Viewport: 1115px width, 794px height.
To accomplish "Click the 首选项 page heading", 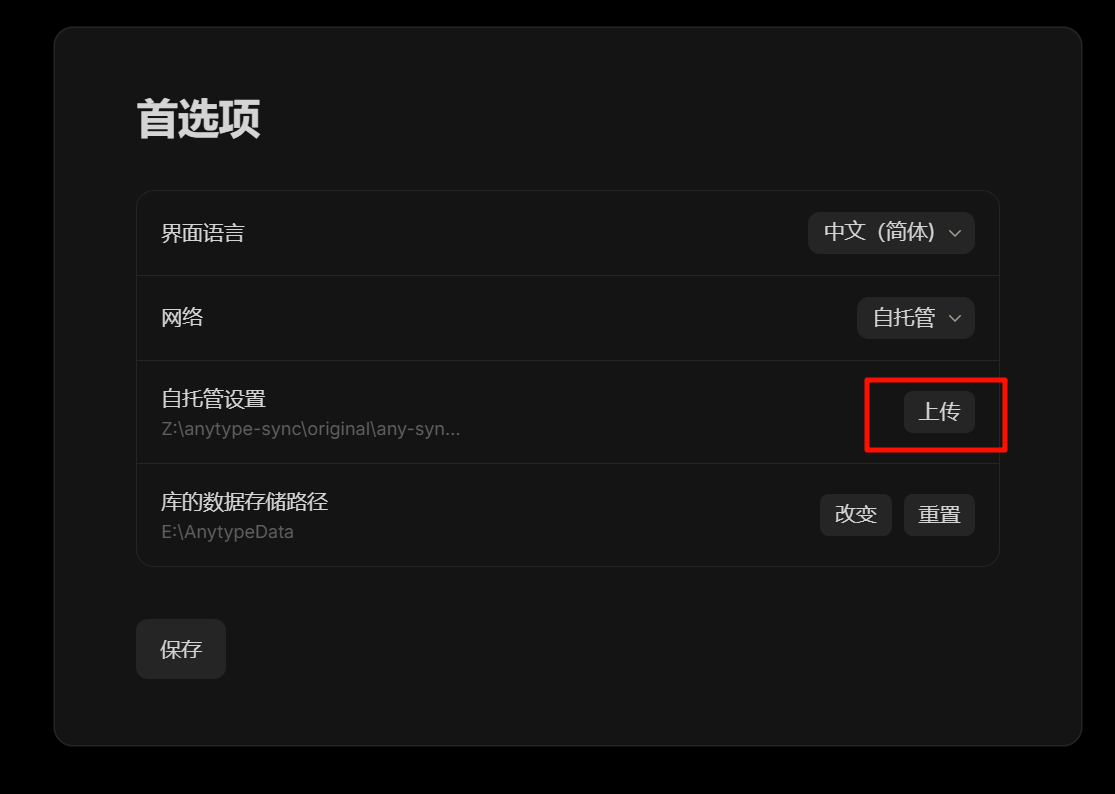I will 198,119.
